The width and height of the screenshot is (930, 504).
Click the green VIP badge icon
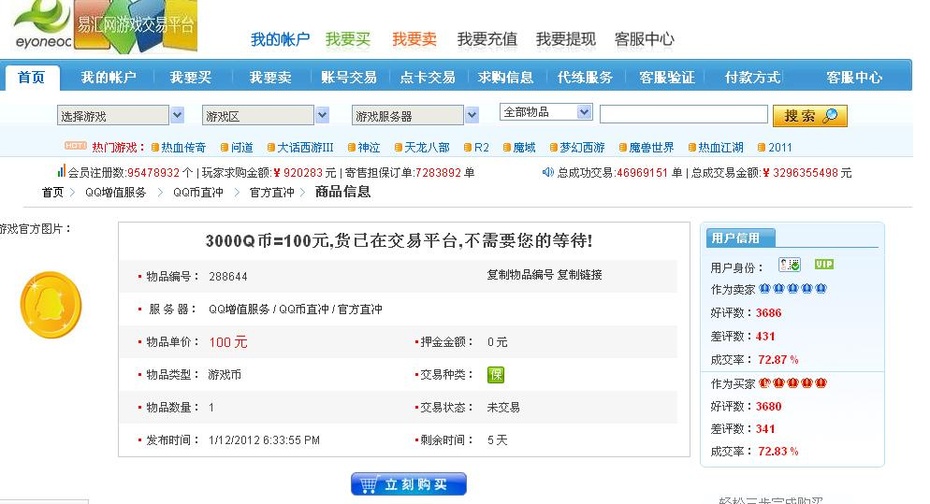click(x=824, y=265)
